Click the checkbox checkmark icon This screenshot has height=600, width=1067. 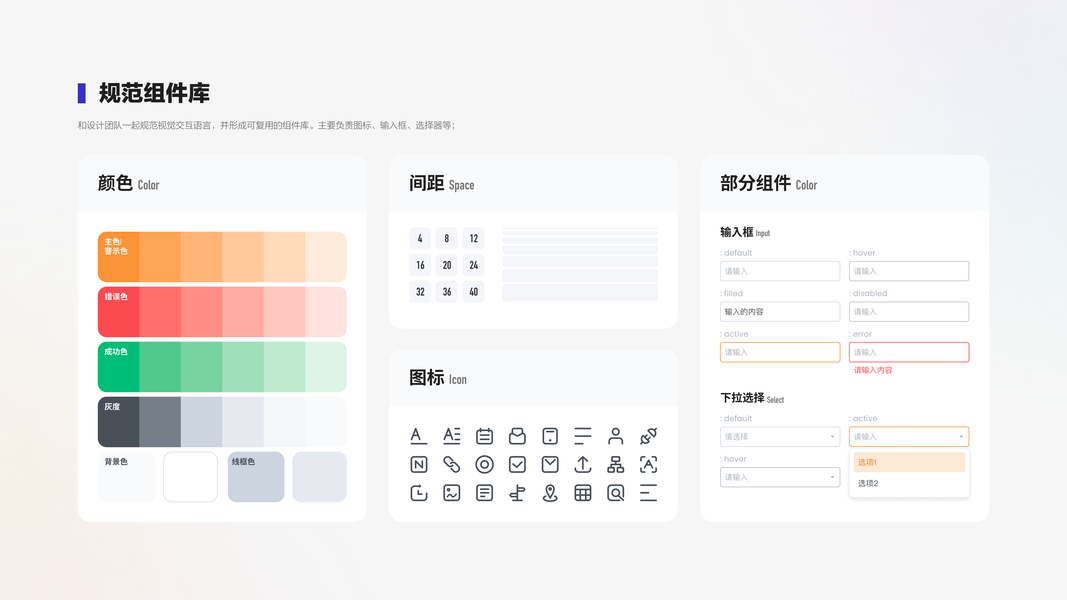point(517,465)
